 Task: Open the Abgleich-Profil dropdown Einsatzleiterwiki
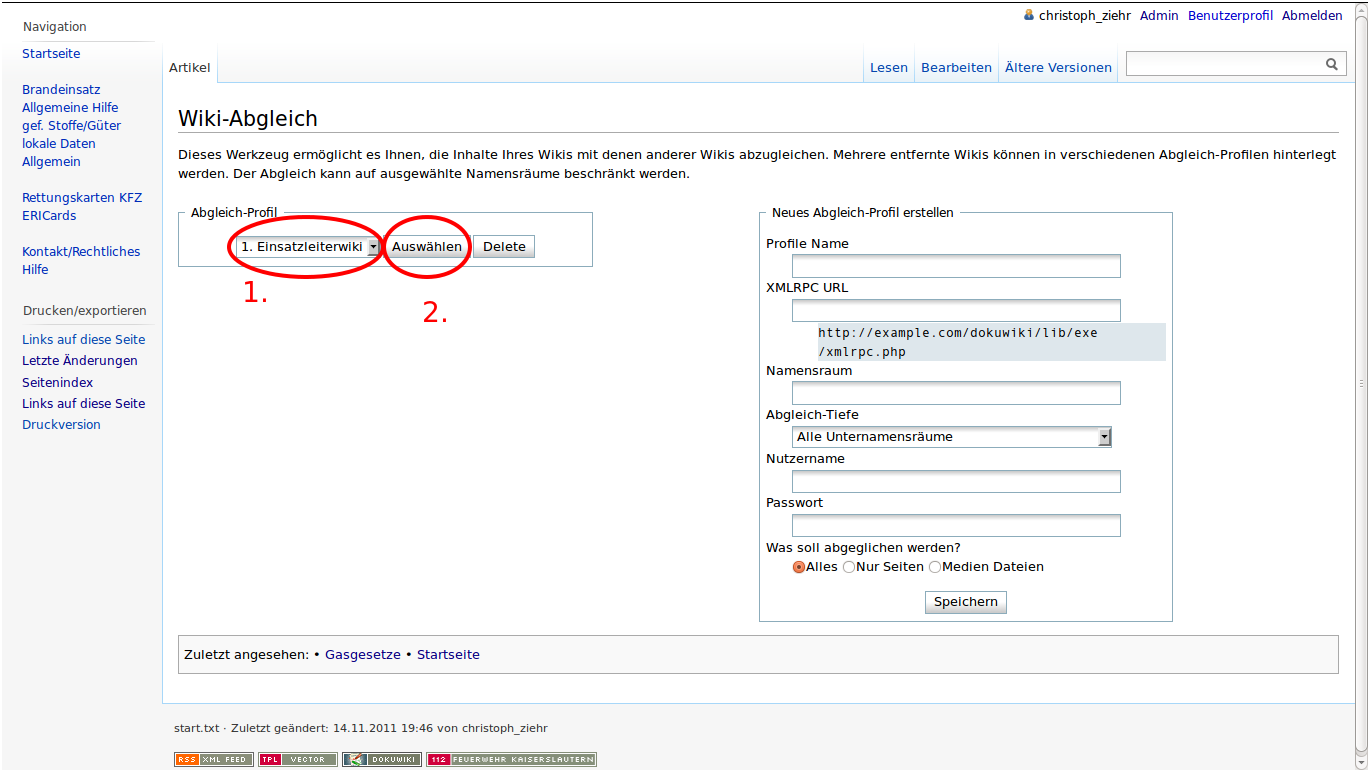tap(308, 246)
